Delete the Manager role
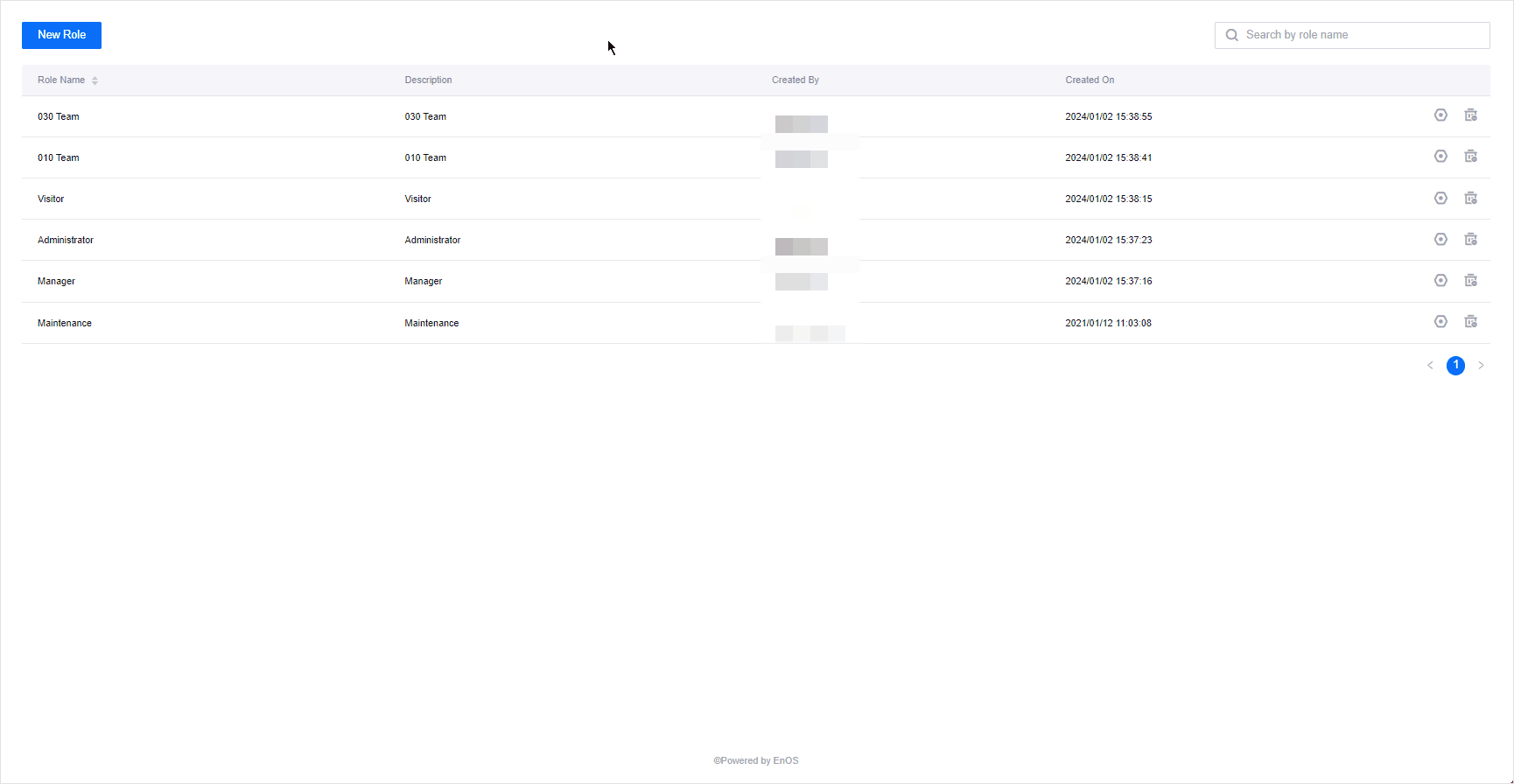The width and height of the screenshot is (1514, 784). click(x=1471, y=281)
